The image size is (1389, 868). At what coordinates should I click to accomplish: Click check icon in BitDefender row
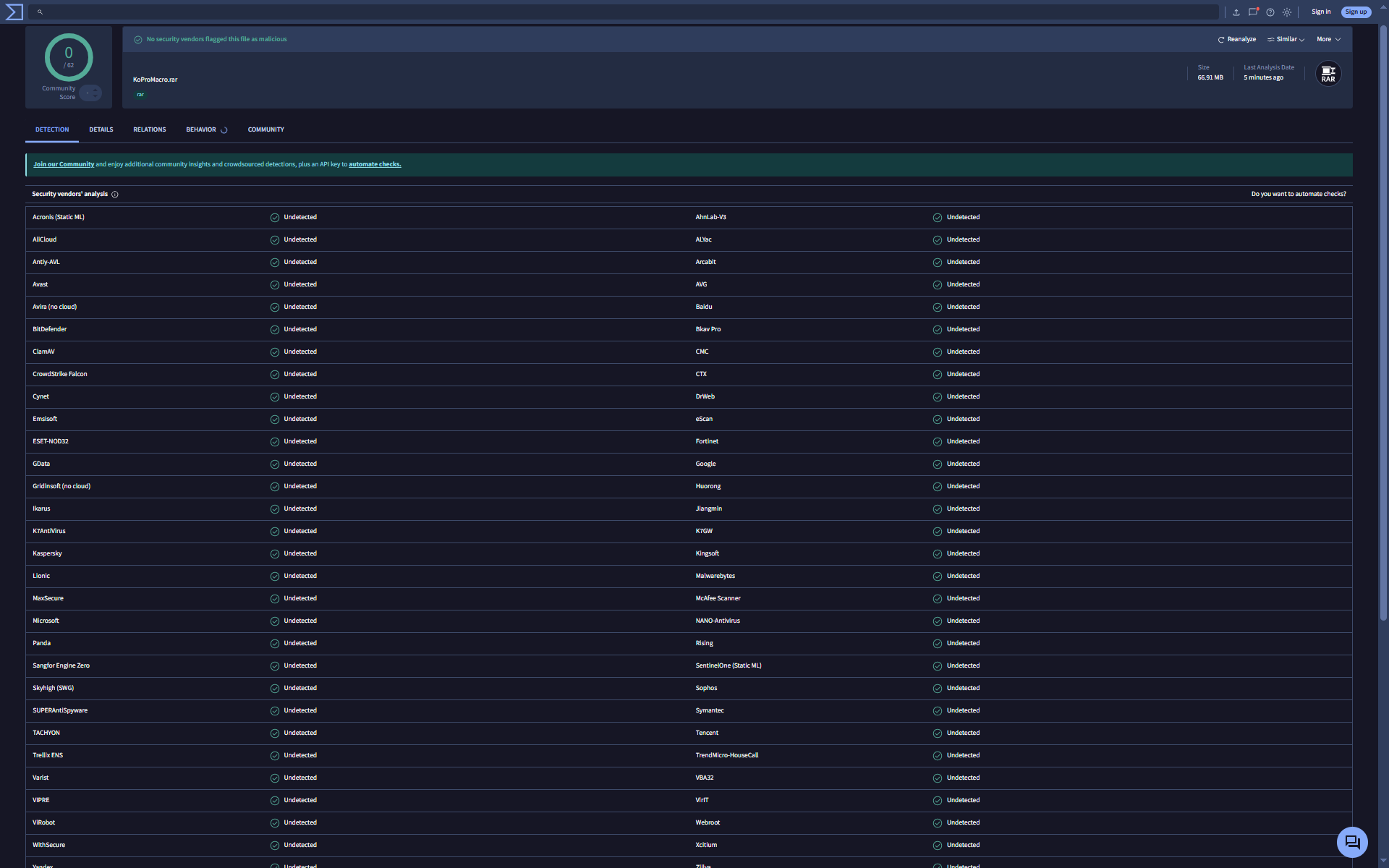(x=275, y=330)
